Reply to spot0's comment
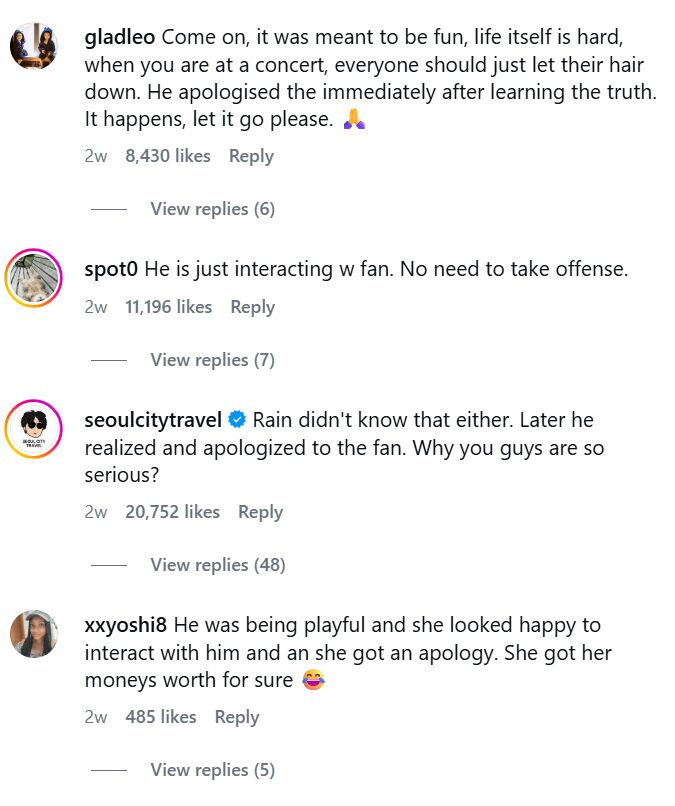 pos(252,307)
